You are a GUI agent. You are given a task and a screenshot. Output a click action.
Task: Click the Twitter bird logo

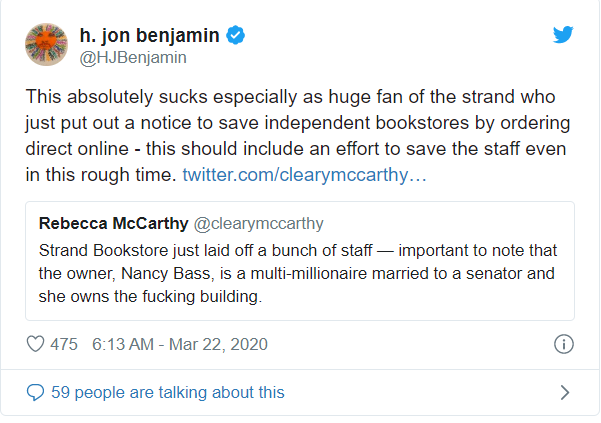563,35
